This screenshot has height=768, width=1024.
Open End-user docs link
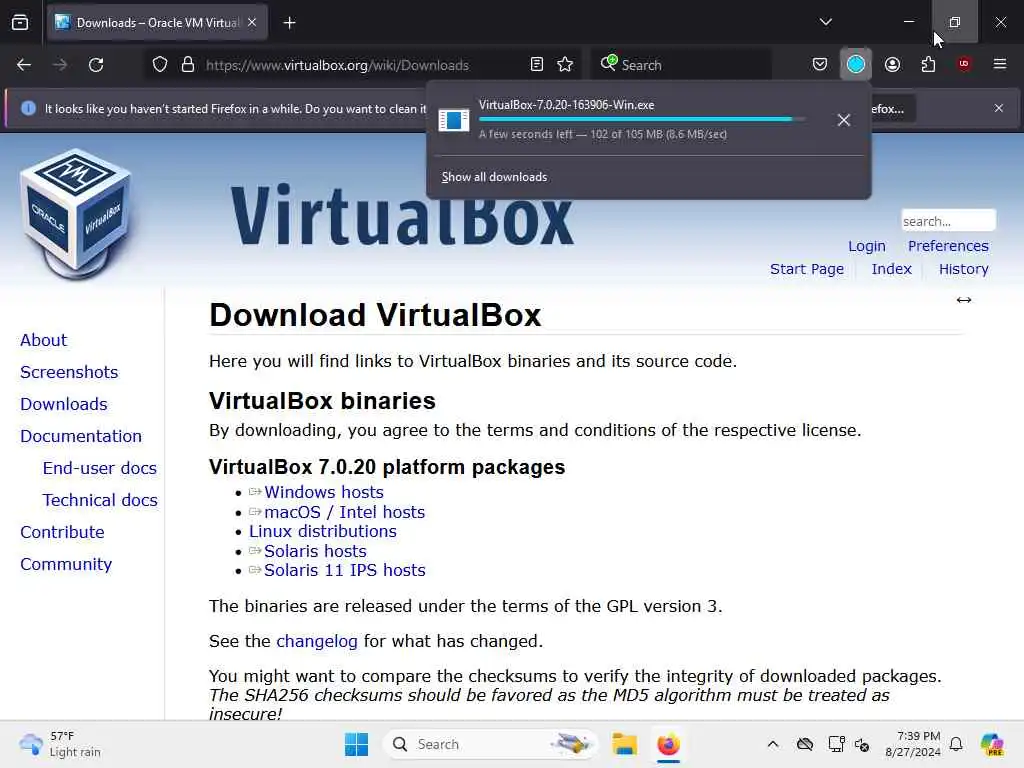tap(100, 468)
